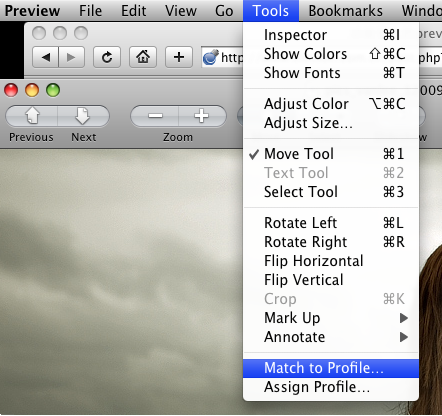
Task: Choose Inspector from Tools menu
Action: click(331, 35)
